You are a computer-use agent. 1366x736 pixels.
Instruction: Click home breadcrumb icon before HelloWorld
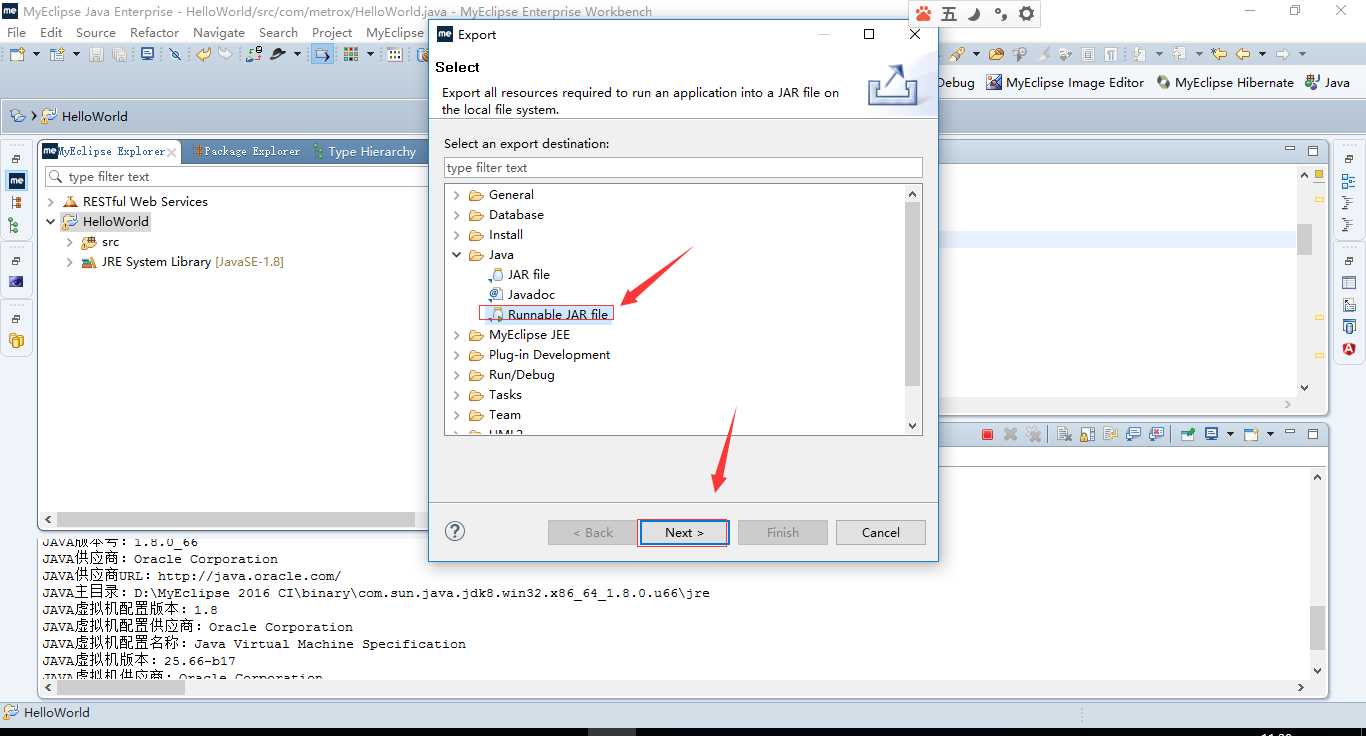coord(17,116)
